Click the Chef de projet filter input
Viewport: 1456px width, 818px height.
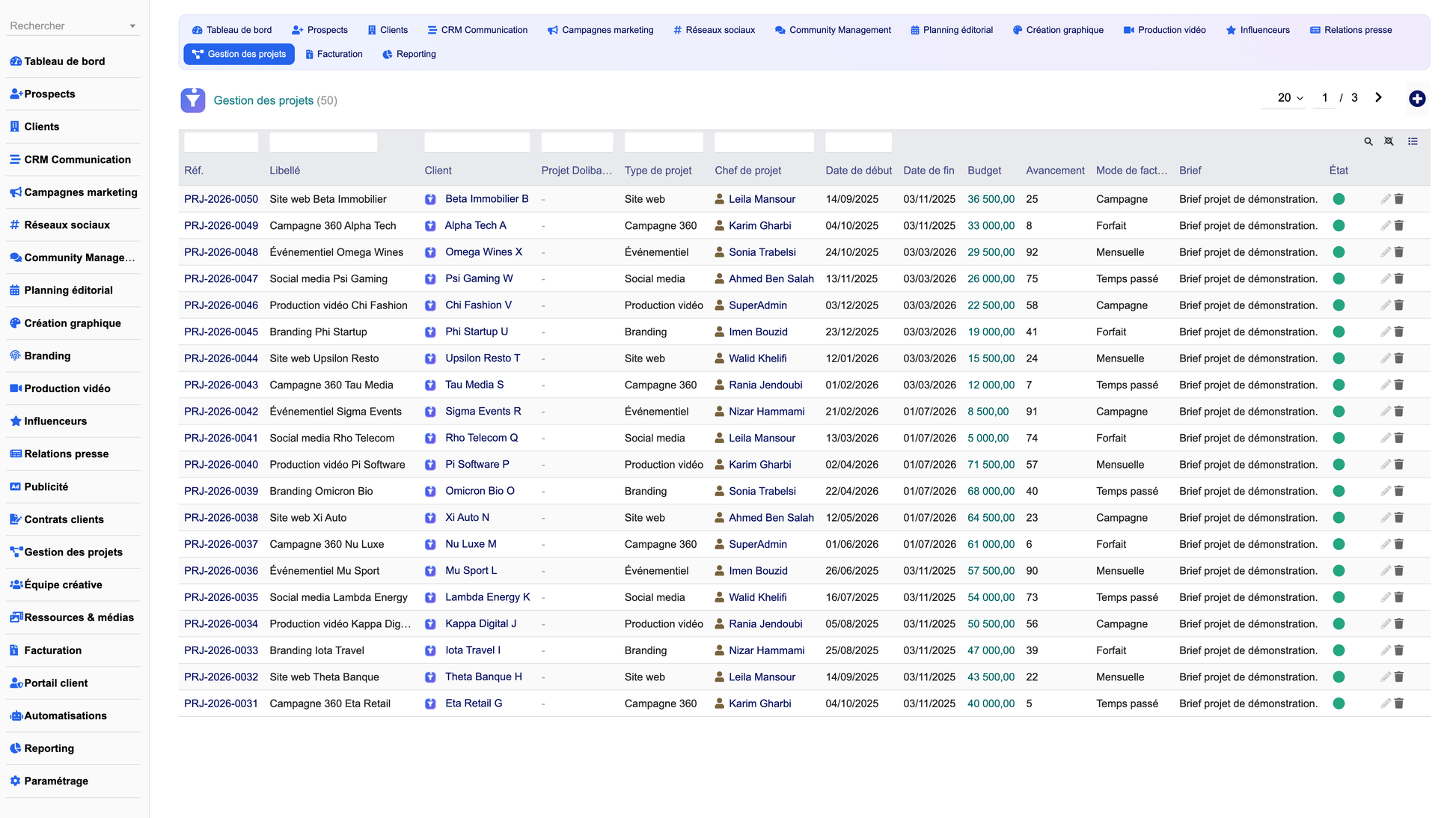pyautogui.click(x=764, y=142)
